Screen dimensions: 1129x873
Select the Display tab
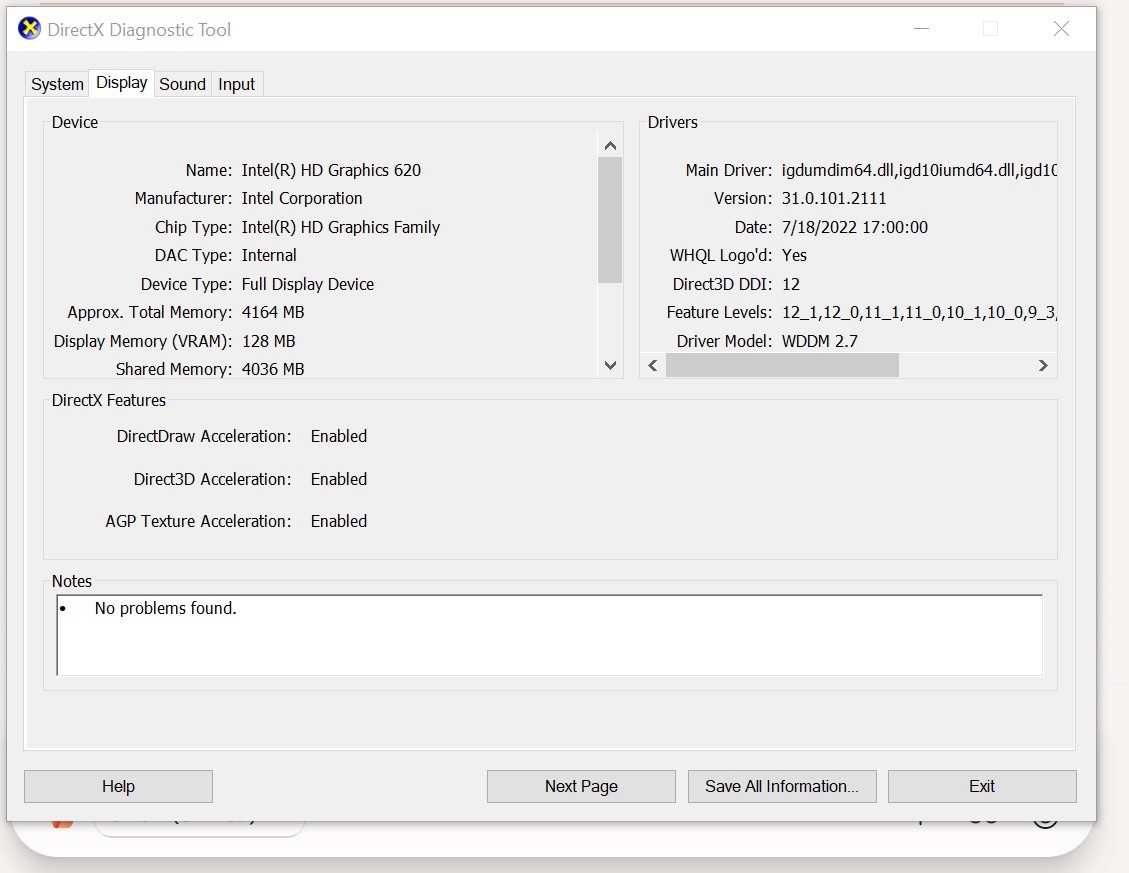(x=121, y=83)
